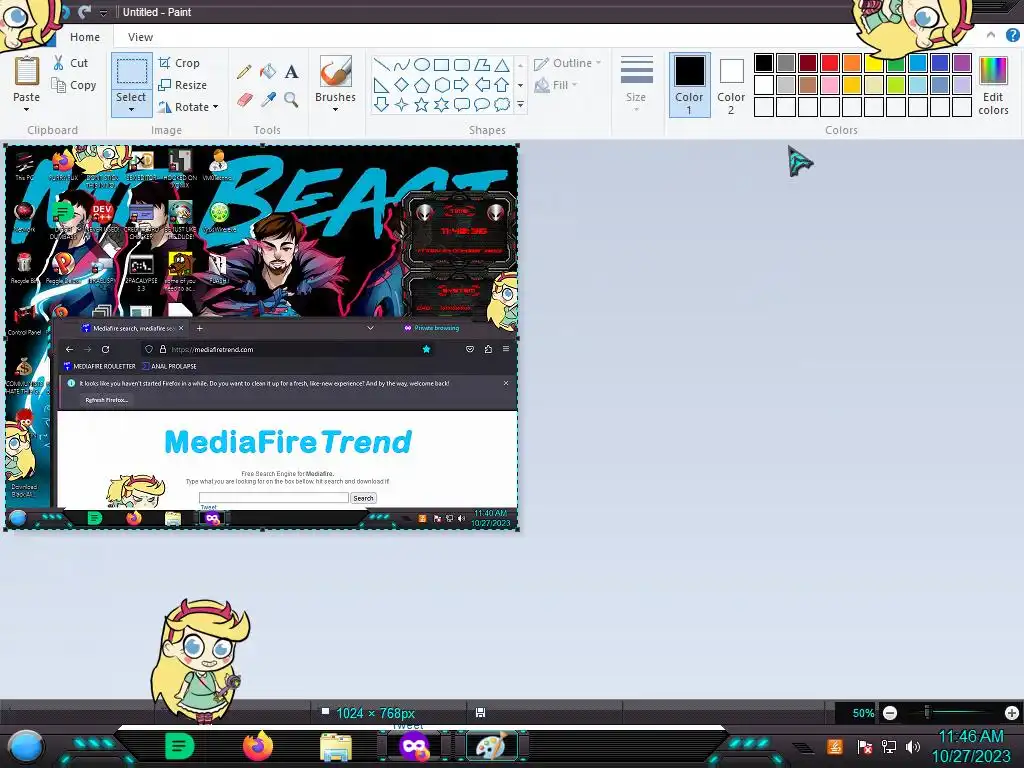Zoom in with the plus button
1024x768 pixels.
click(x=1012, y=713)
